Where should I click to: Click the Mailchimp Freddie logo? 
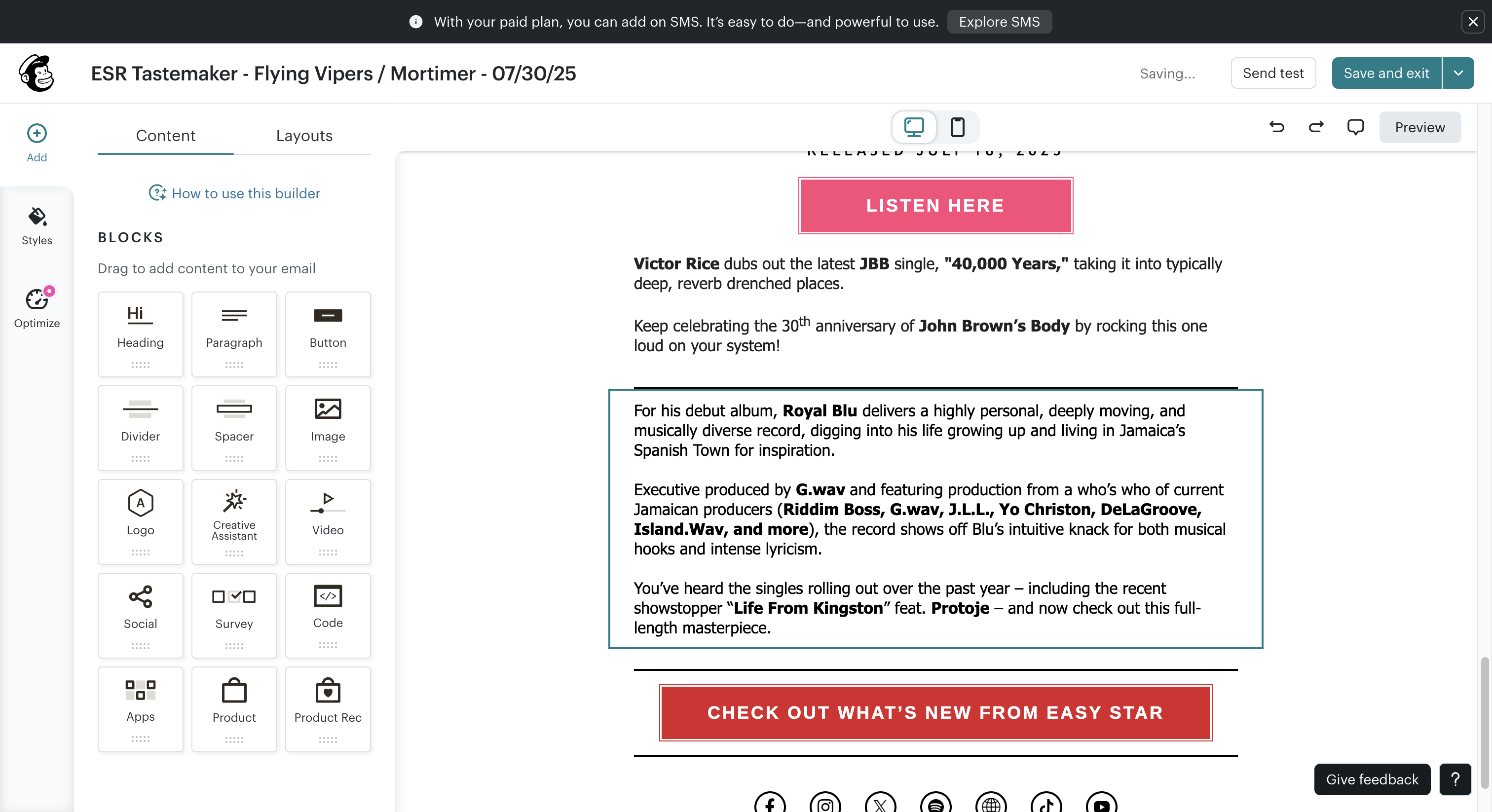click(37, 74)
